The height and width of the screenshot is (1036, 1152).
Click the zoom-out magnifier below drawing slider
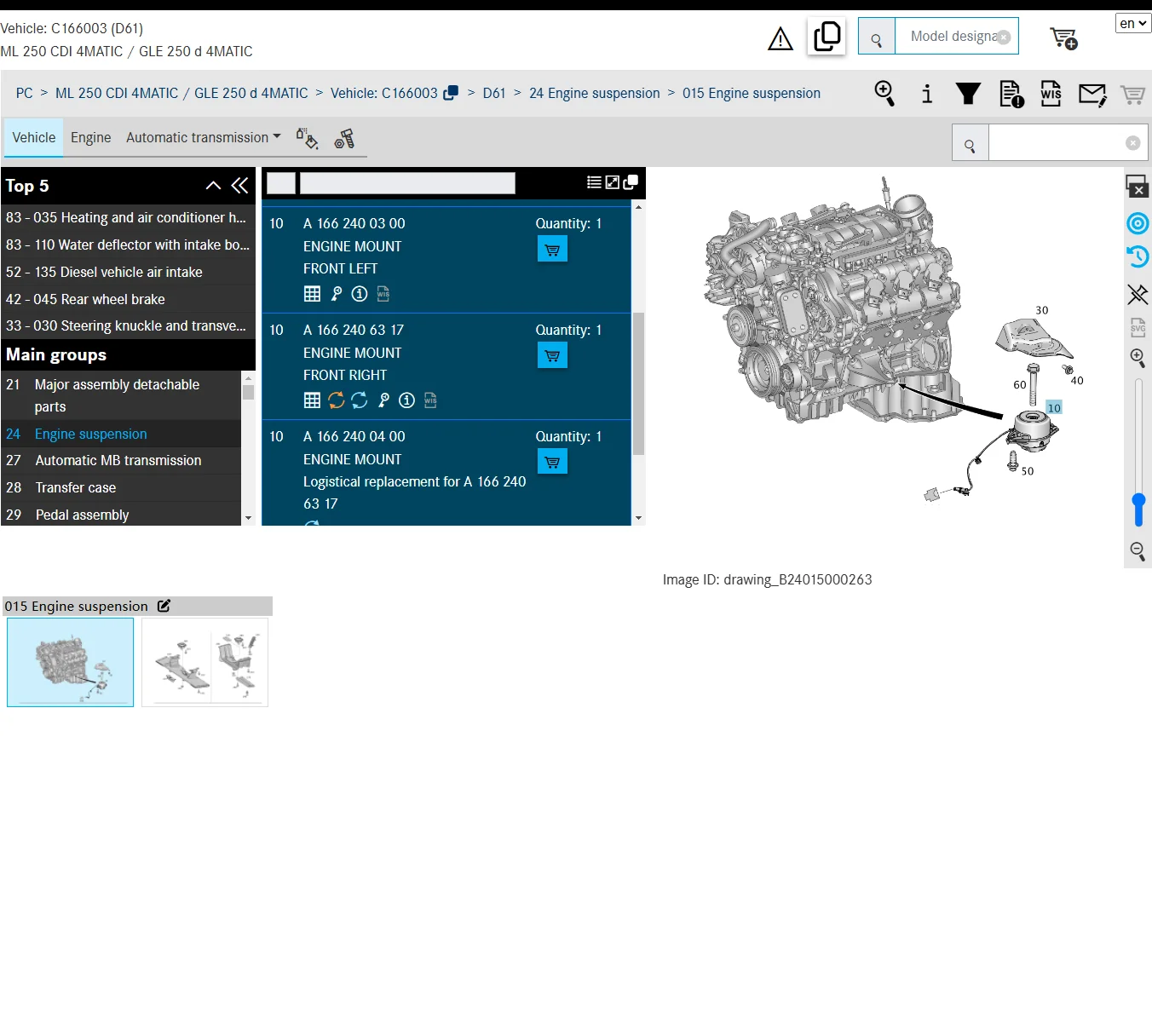[1138, 551]
